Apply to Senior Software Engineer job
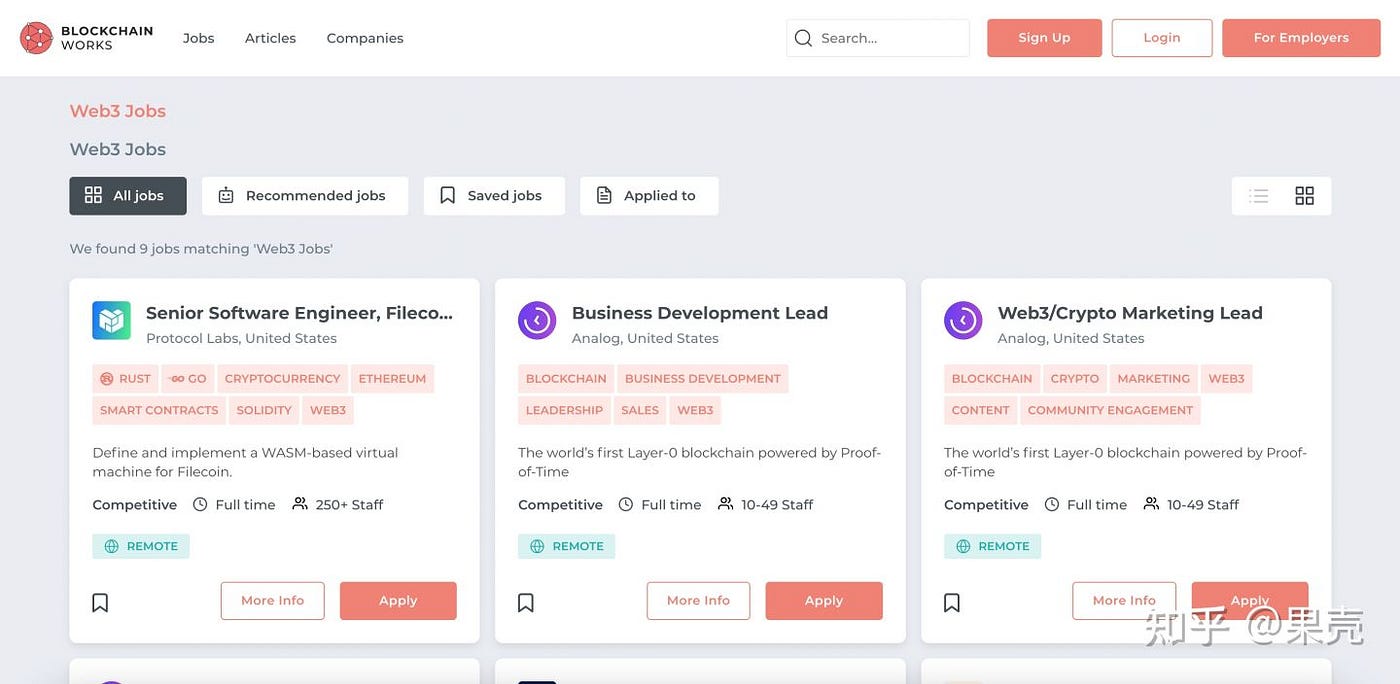Screen dimensions: 1400x684 click(398, 601)
